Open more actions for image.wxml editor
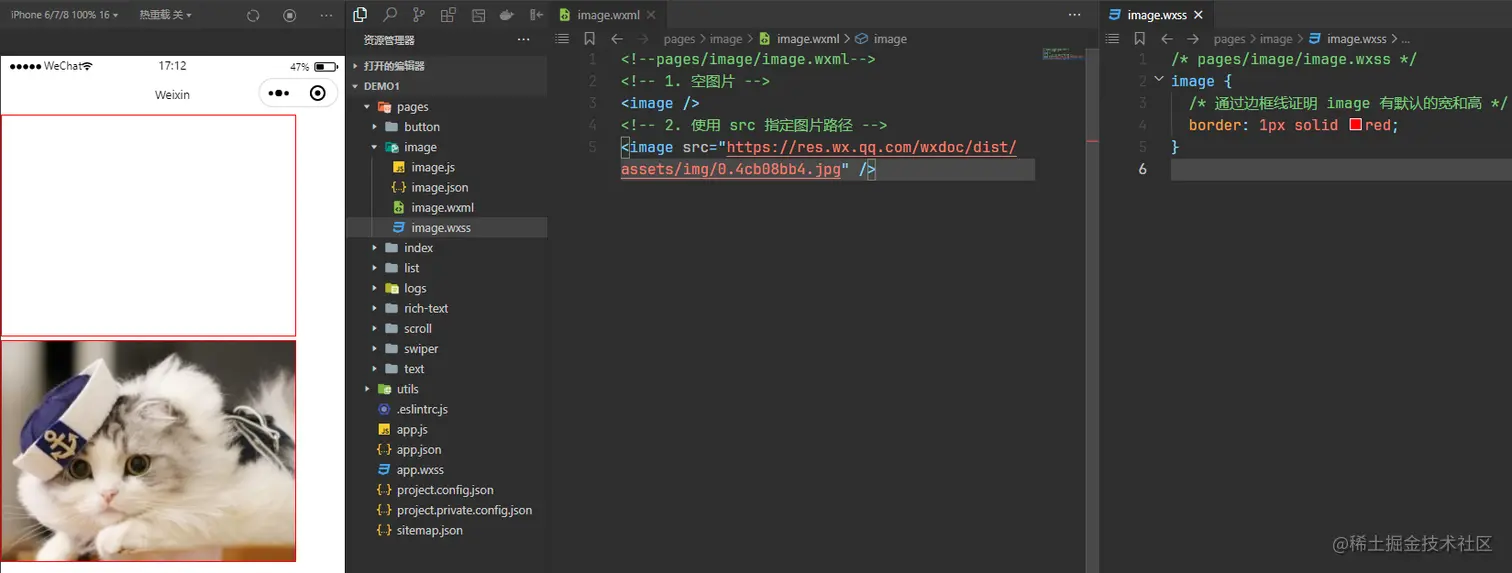Screen dimensions: 1512x573 click(1075, 15)
